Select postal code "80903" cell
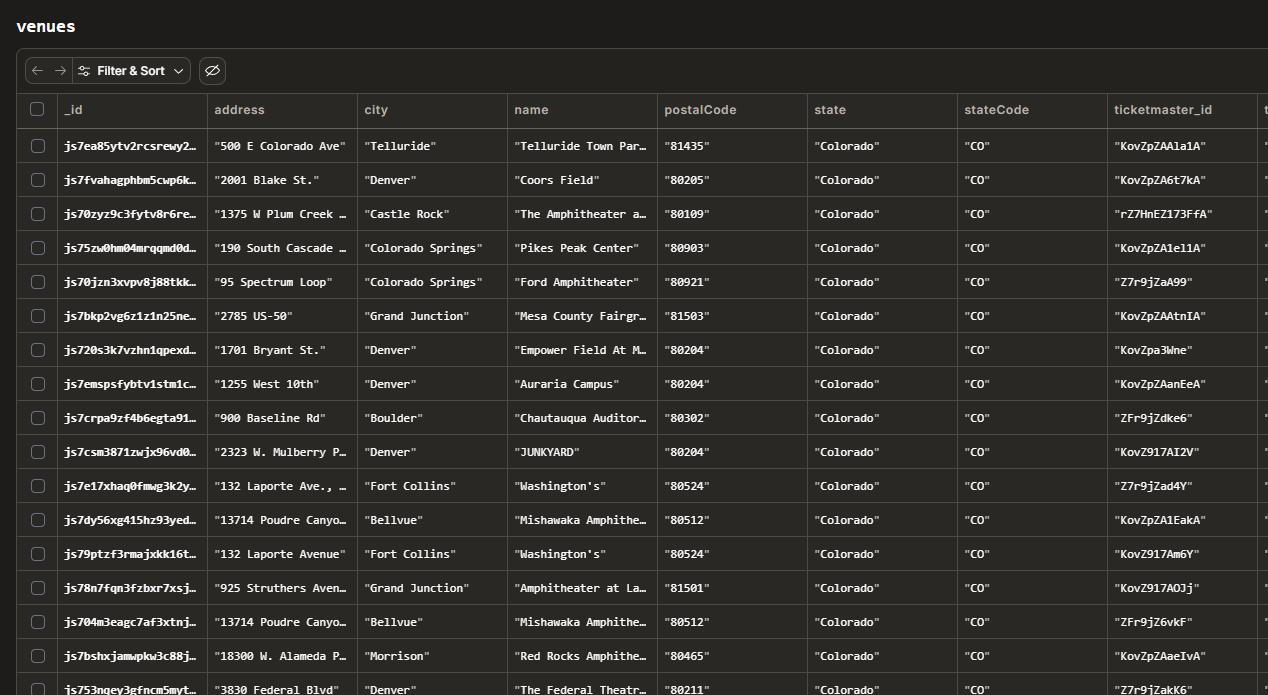Image resolution: width=1268 pixels, height=695 pixels. [732, 248]
